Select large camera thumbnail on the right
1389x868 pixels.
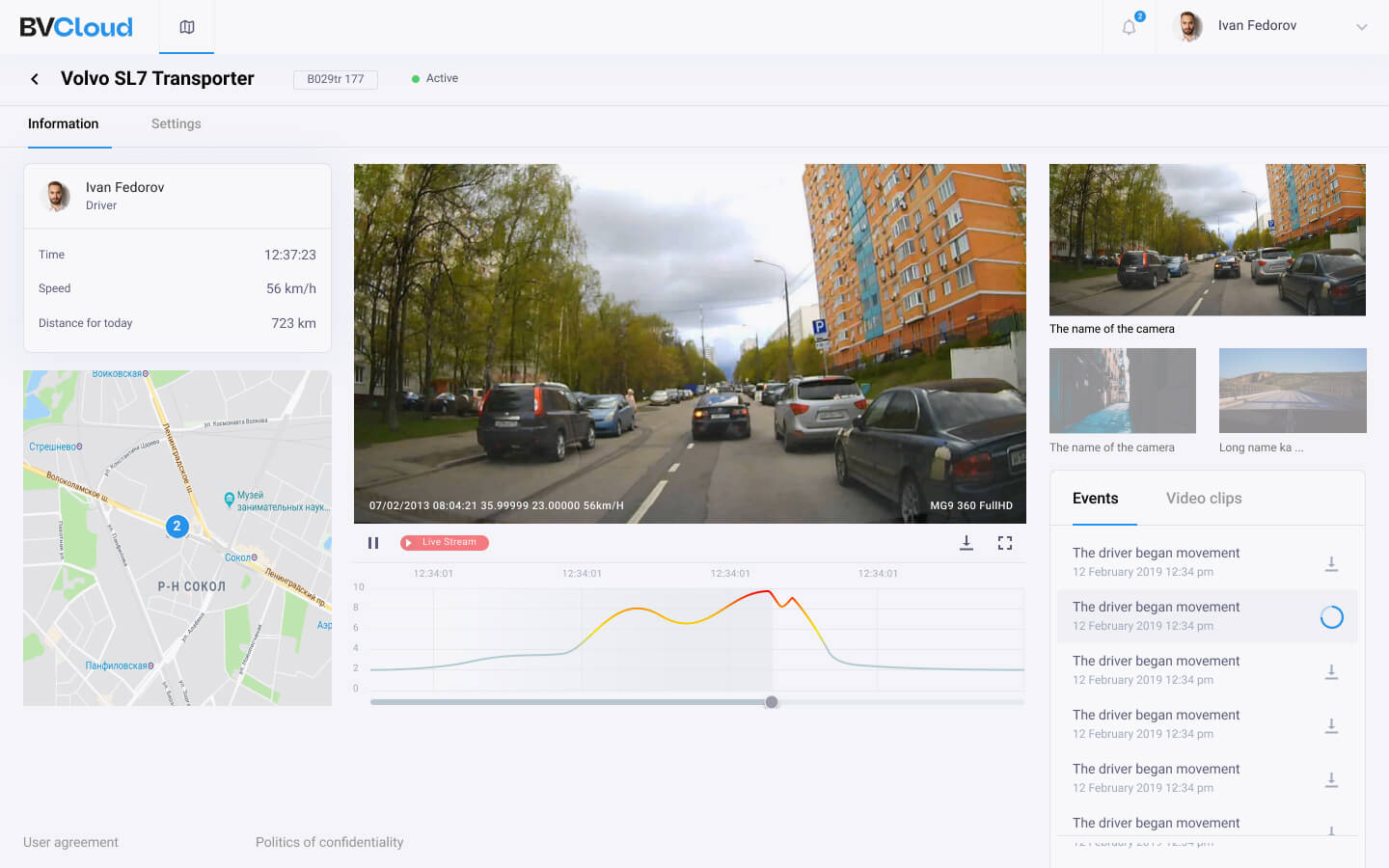click(x=1208, y=239)
